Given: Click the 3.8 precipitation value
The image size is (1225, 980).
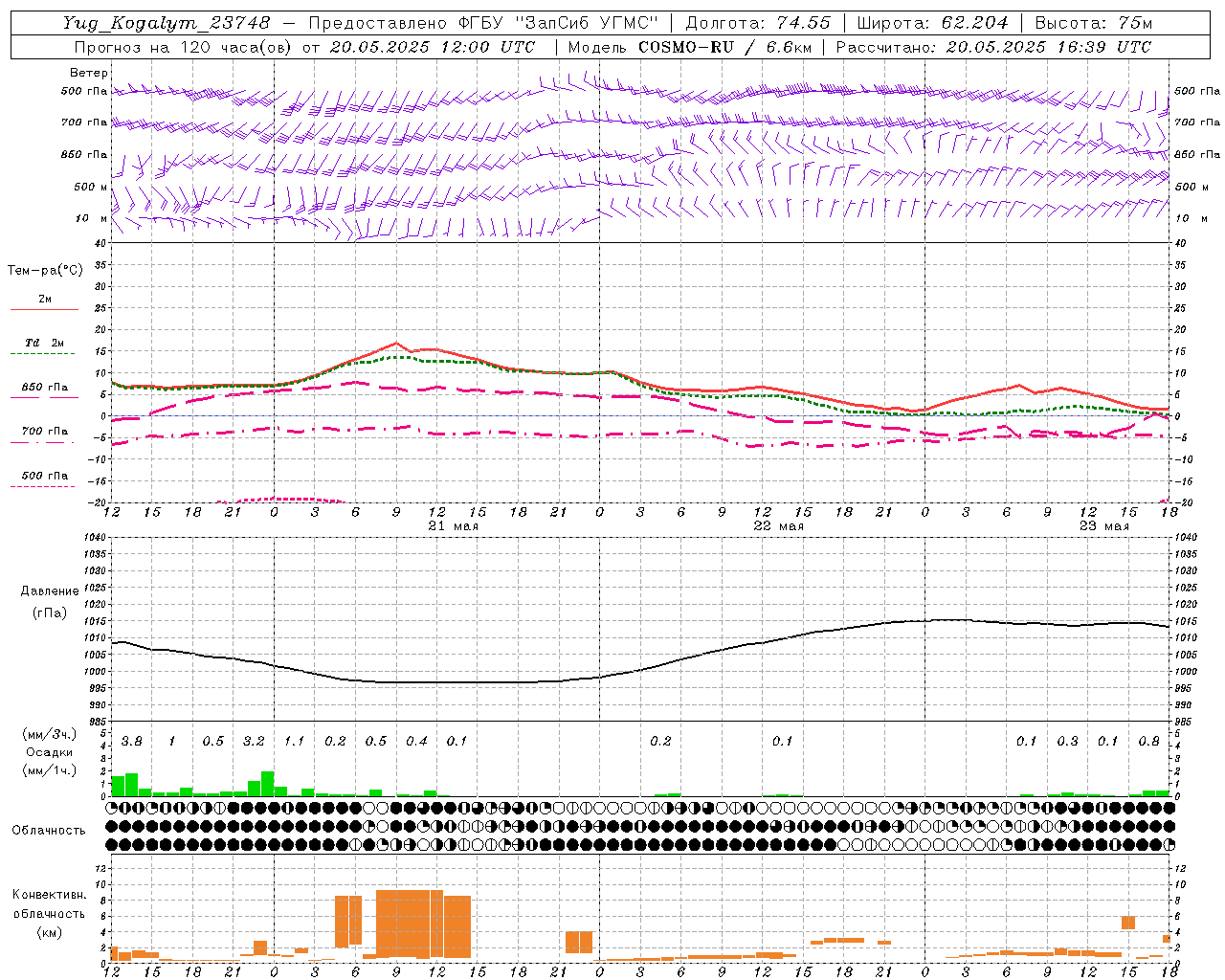Looking at the screenshot, I should pyautogui.click(x=132, y=742).
